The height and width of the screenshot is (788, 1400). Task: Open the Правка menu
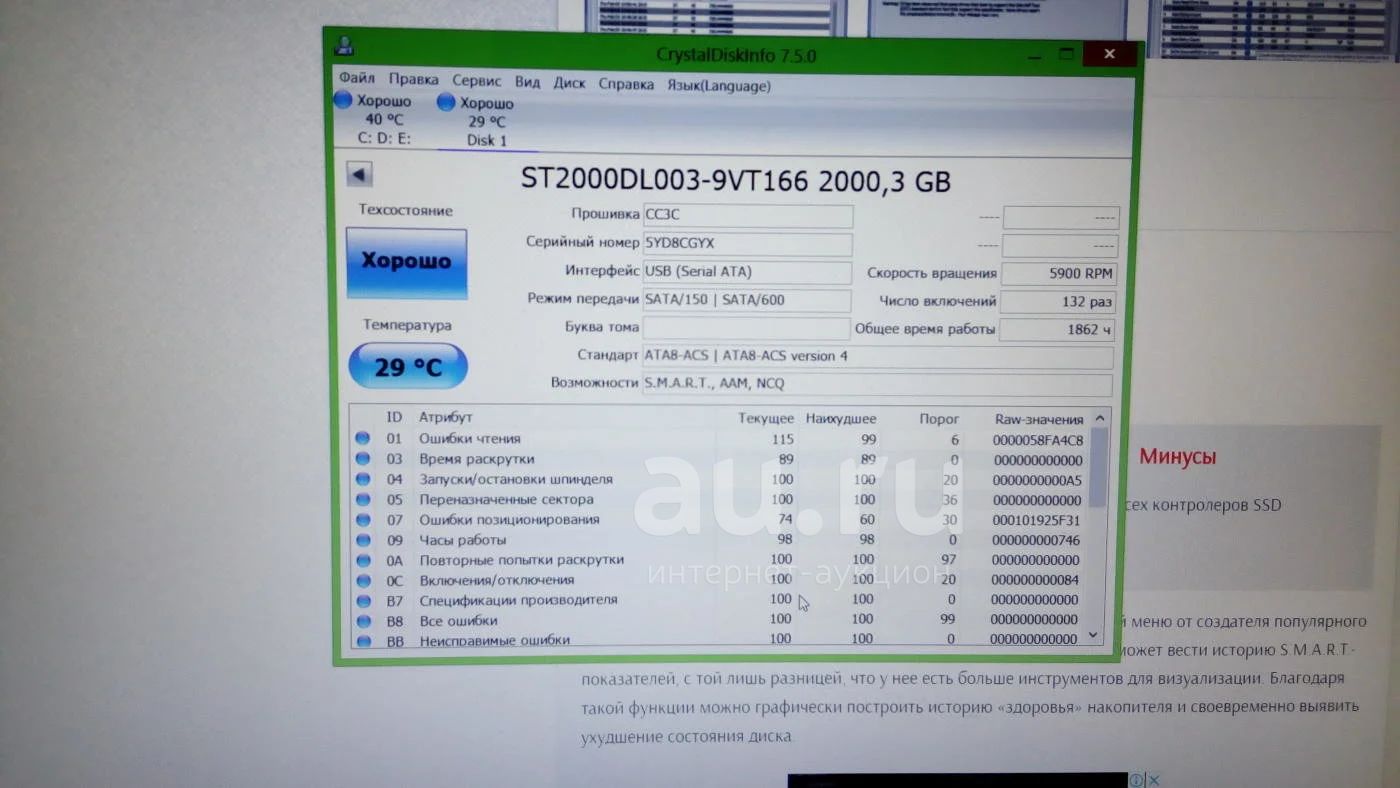pyautogui.click(x=414, y=80)
